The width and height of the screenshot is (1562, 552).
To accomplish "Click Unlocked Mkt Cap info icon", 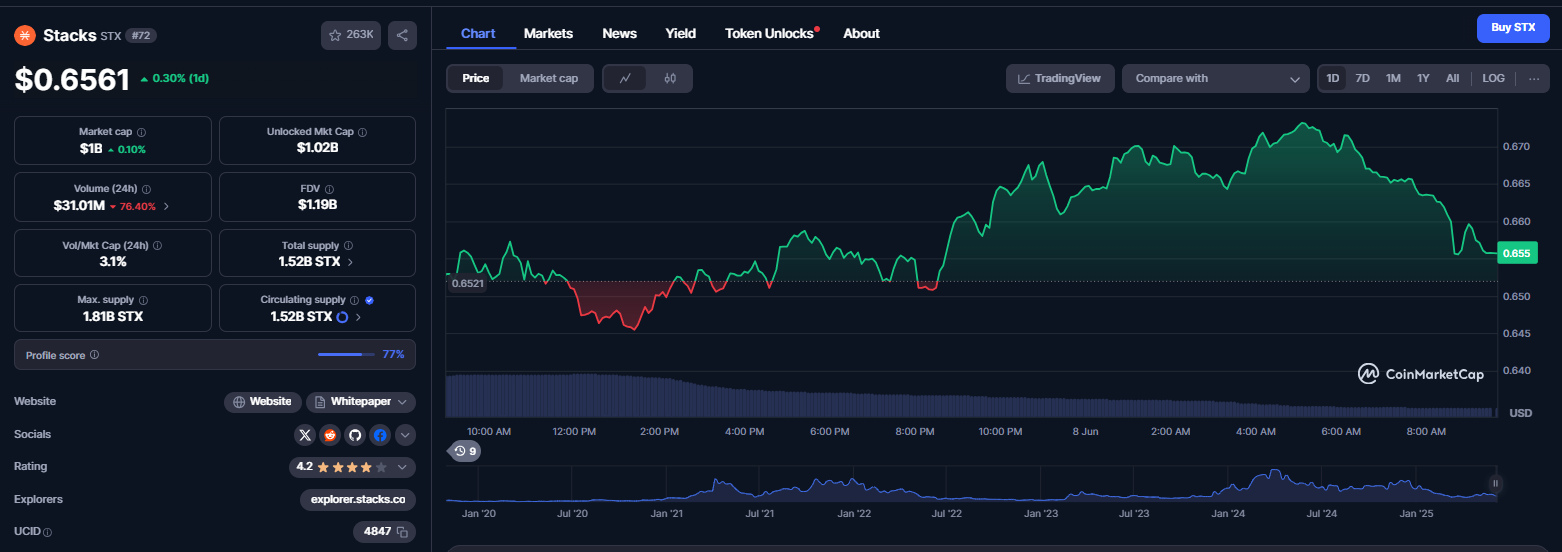I will pos(362,132).
